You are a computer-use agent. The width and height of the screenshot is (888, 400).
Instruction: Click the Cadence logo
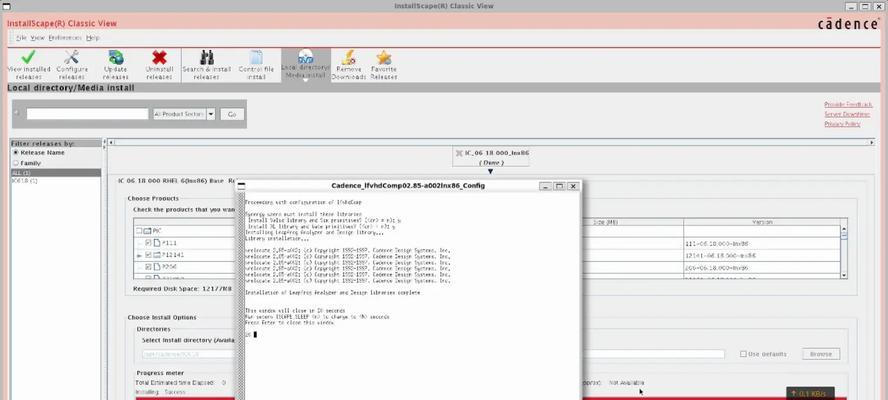[x=848, y=24]
